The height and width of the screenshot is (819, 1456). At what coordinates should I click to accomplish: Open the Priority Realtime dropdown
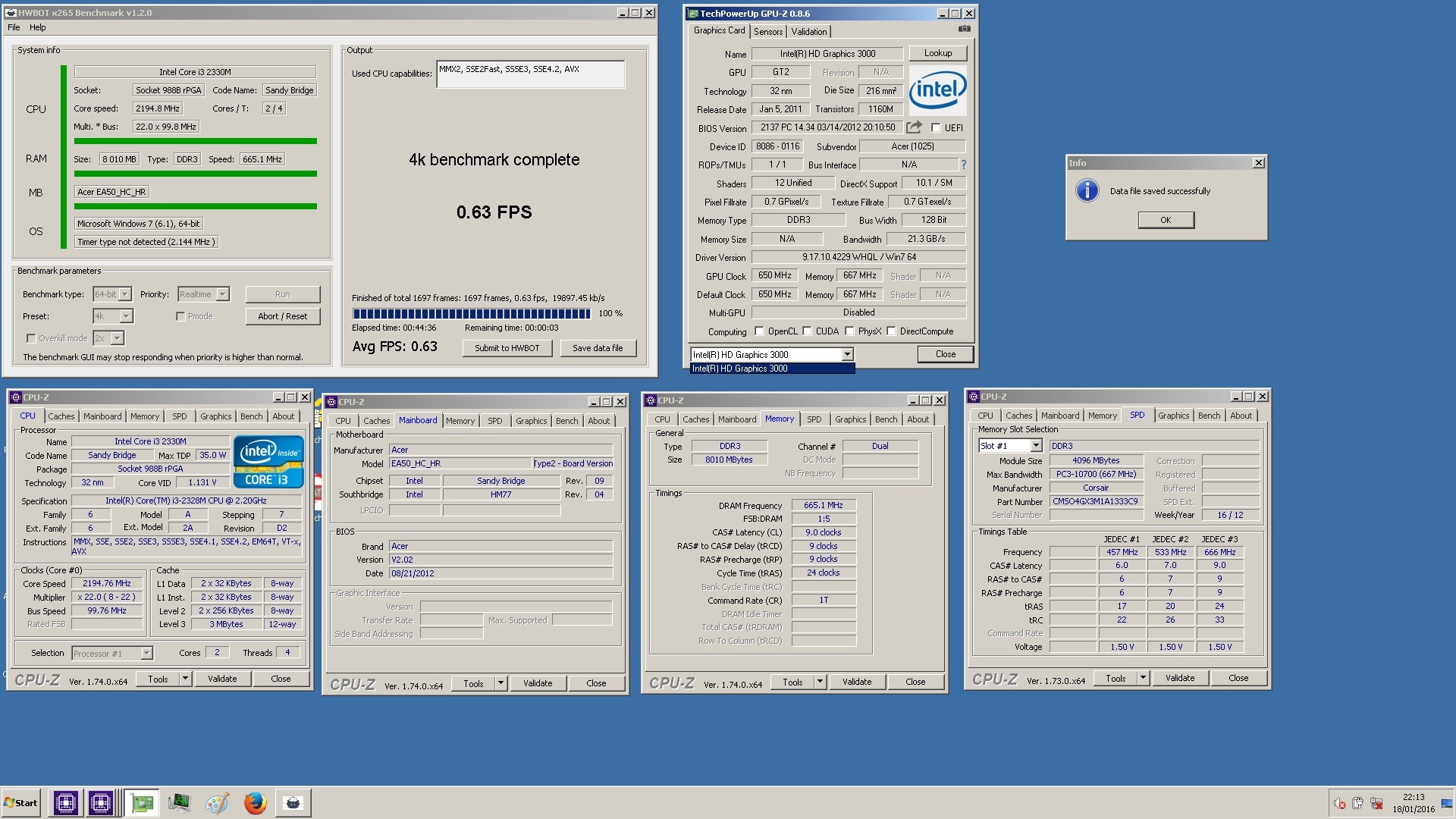[x=203, y=294]
